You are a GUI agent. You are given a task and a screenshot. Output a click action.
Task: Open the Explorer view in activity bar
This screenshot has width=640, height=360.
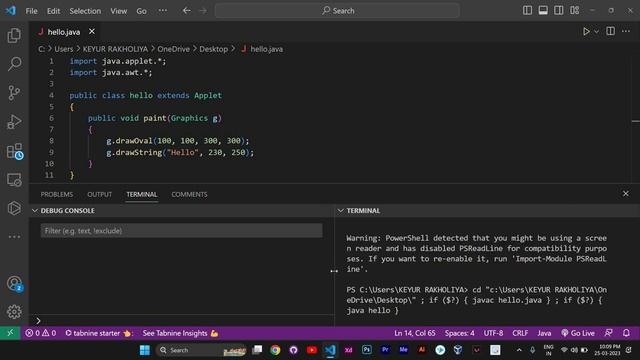click(x=14, y=36)
